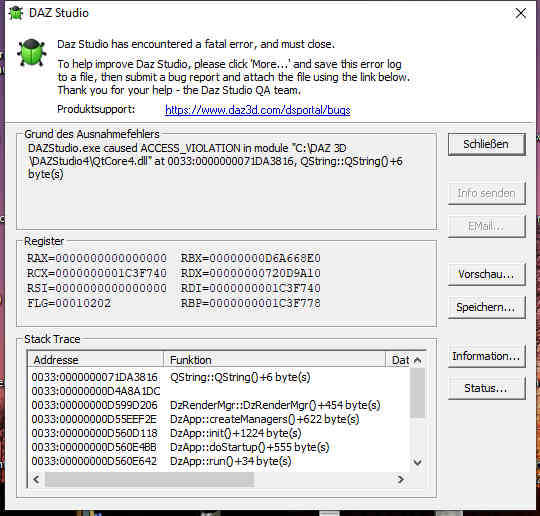The height and width of the screenshot is (516, 540).
Task: Open the Information... dialog
Action: click(486, 356)
